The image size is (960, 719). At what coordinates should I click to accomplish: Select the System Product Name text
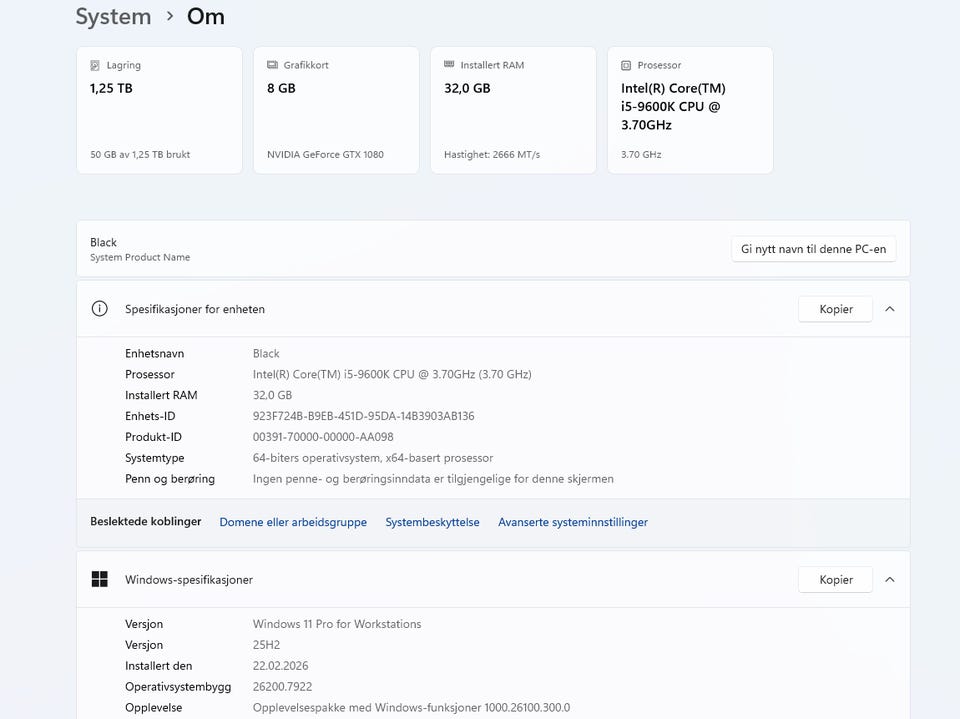[140, 257]
